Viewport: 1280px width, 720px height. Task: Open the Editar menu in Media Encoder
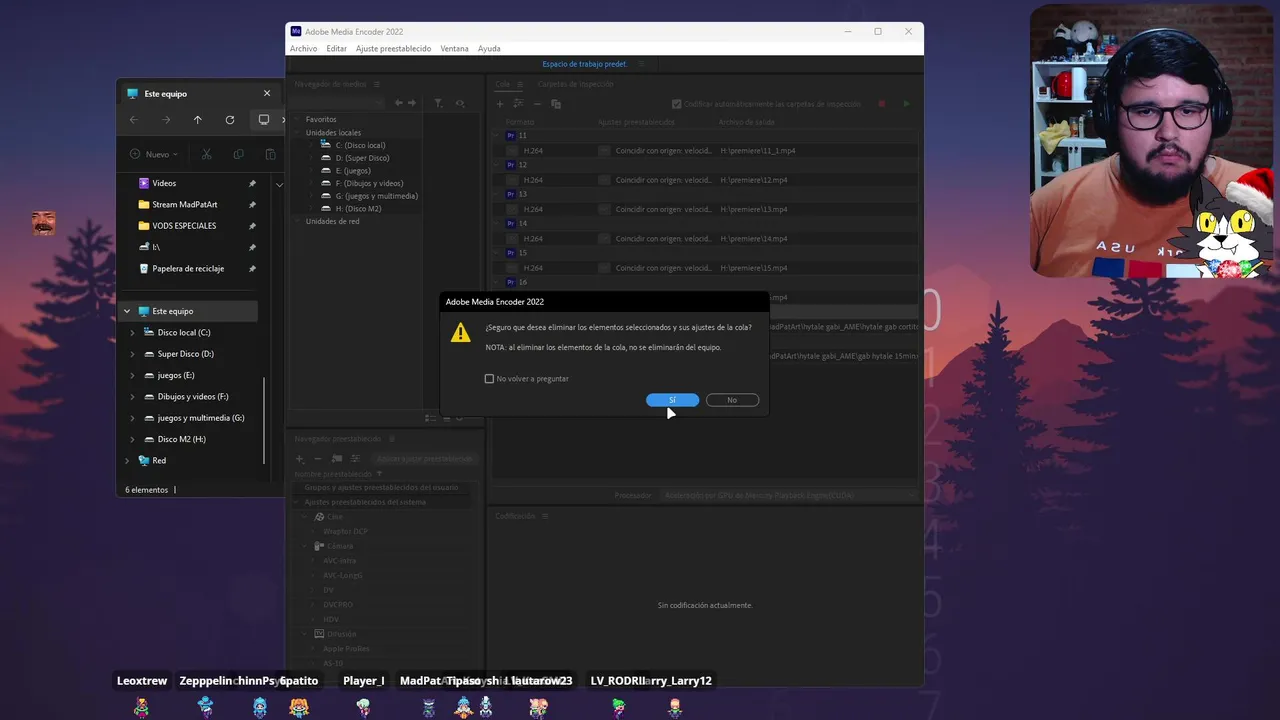[336, 48]
